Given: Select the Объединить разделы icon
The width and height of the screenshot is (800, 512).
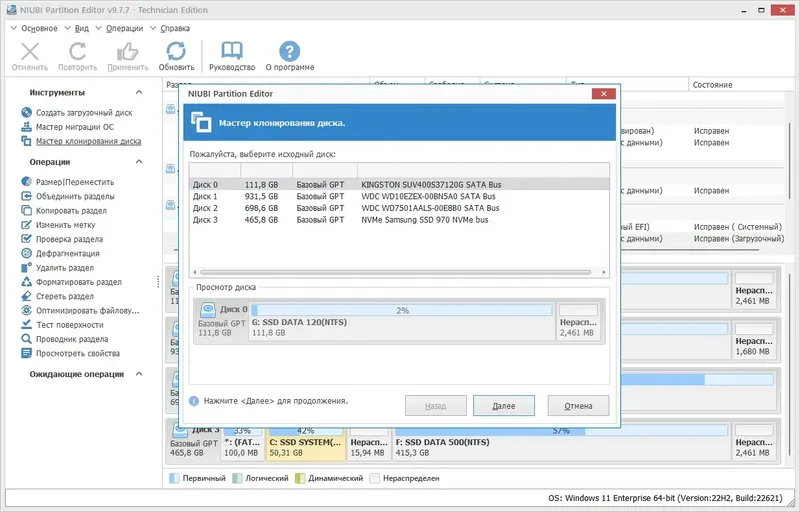Looking at the screenshot, I should 27,196.
